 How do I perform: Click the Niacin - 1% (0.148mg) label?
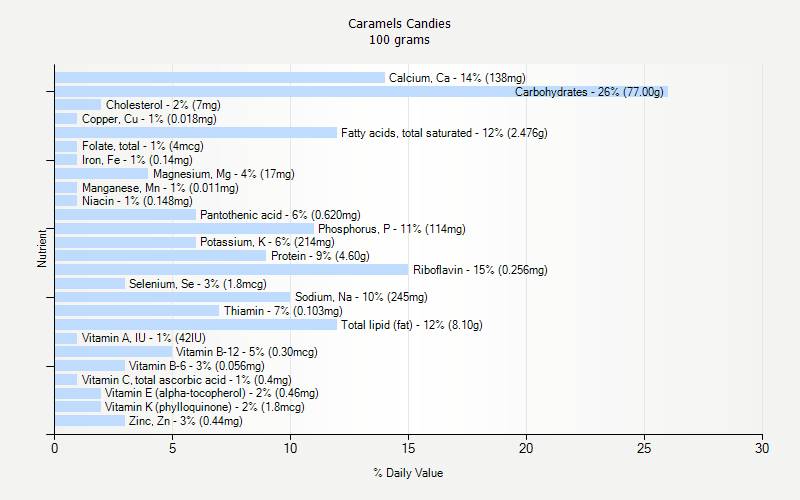[x=137, y=201]
